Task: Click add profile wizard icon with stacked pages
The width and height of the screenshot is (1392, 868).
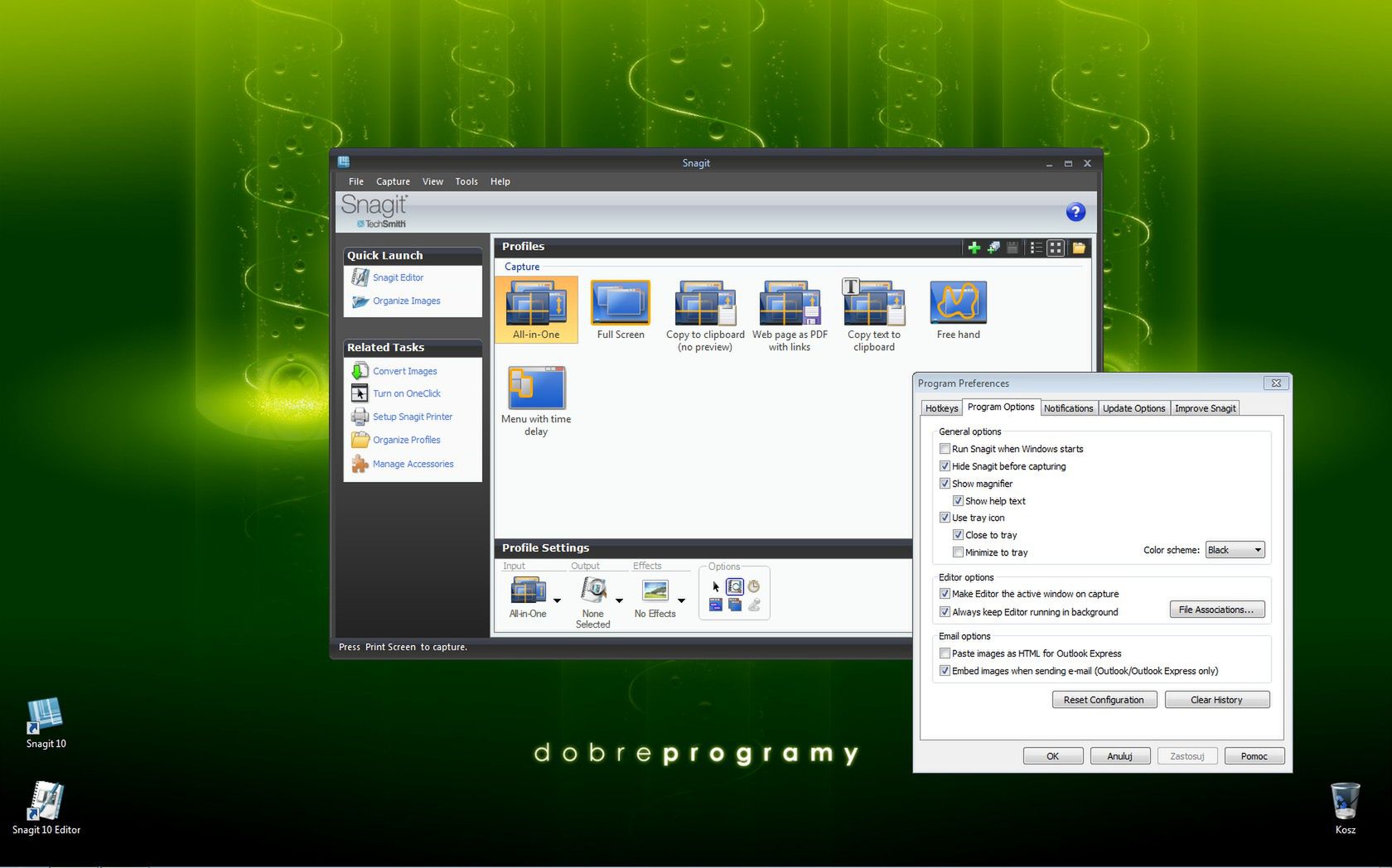Action: coord(993,248)
